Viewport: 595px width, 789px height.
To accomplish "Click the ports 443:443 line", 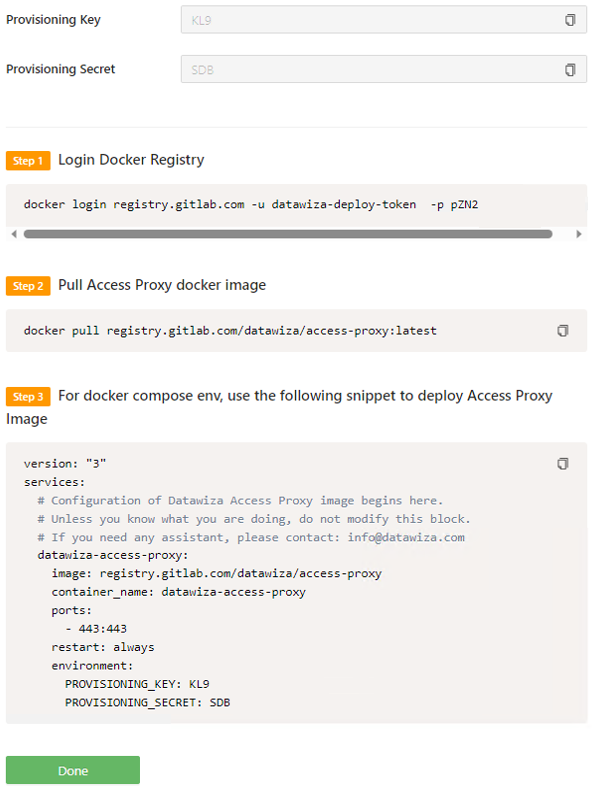I will pos(96,628).
